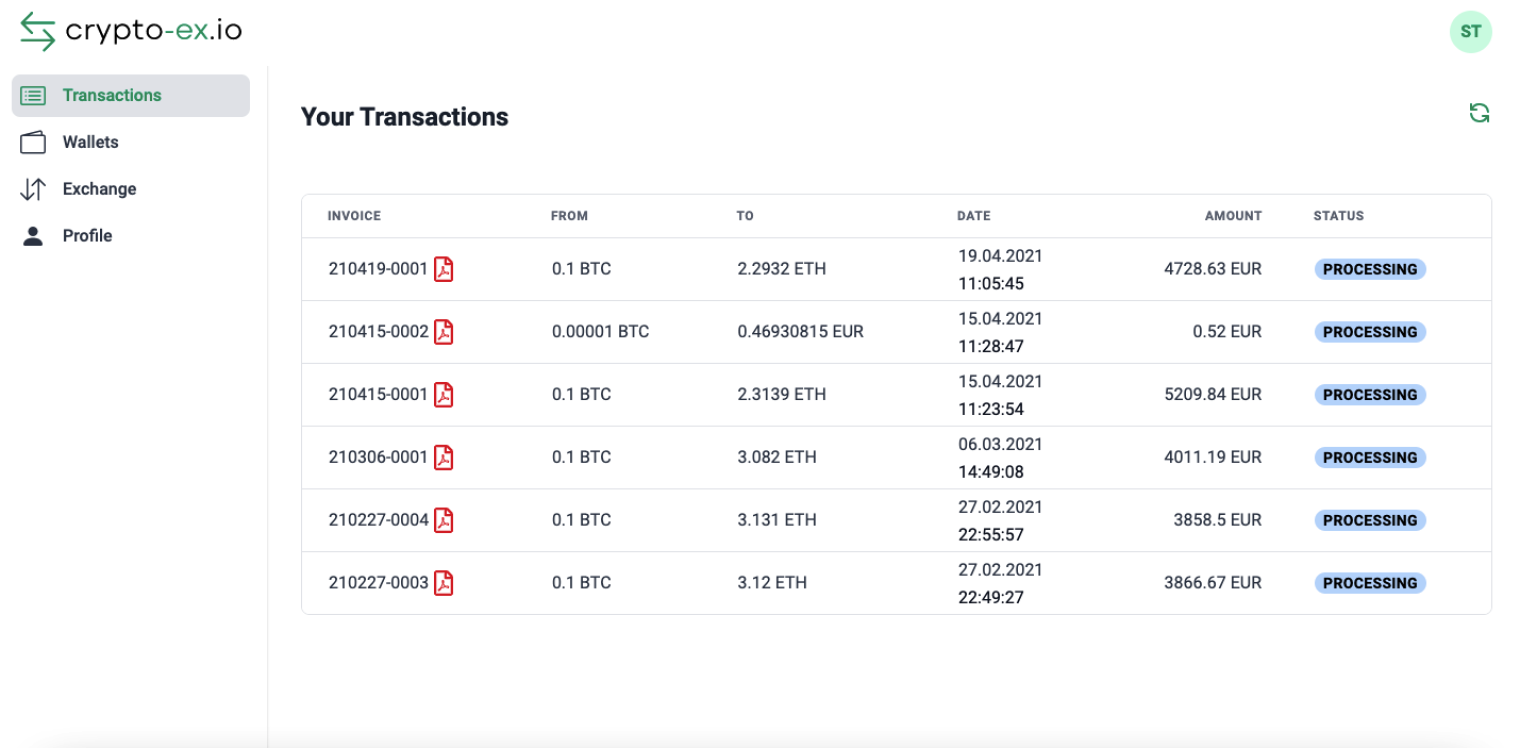Select the Wallets icon in the sidebar

(x=33, y=142)
